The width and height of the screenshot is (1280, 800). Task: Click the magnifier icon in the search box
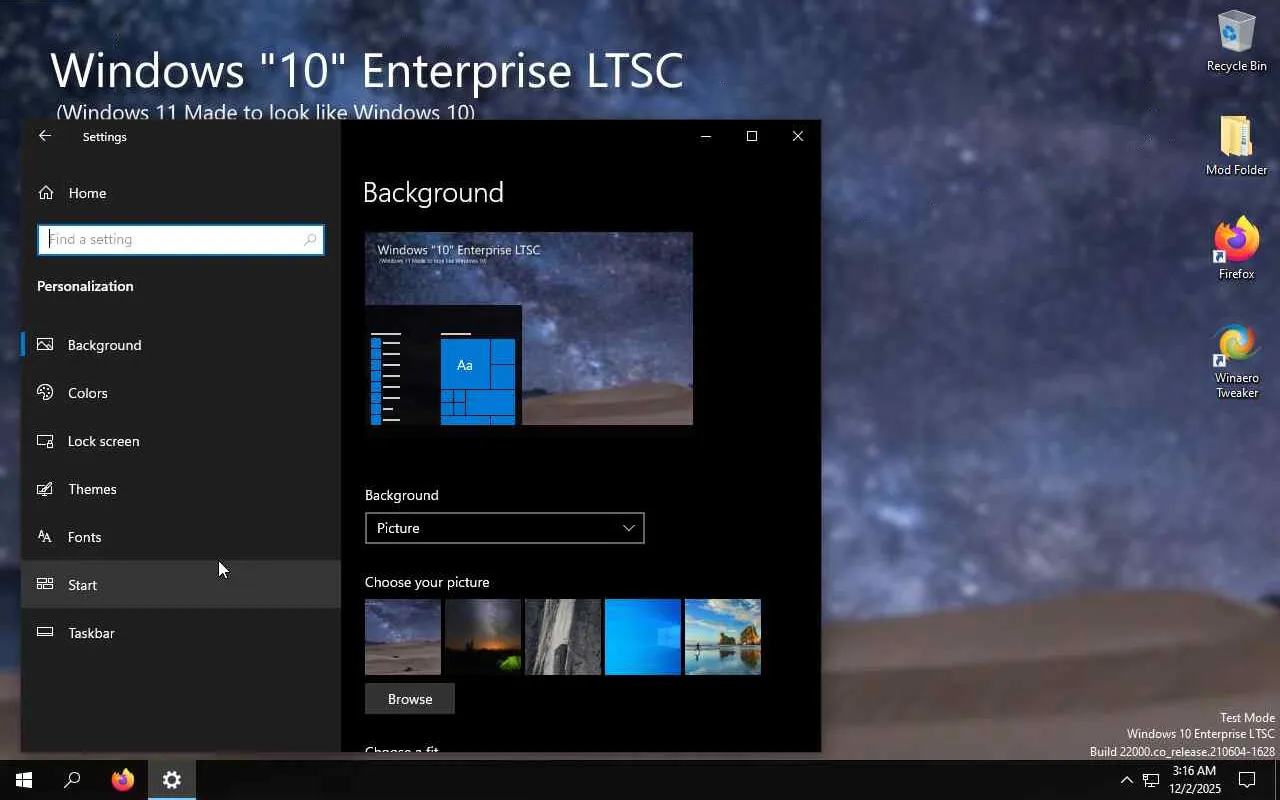pyautogui.click(x=310, y=240)
